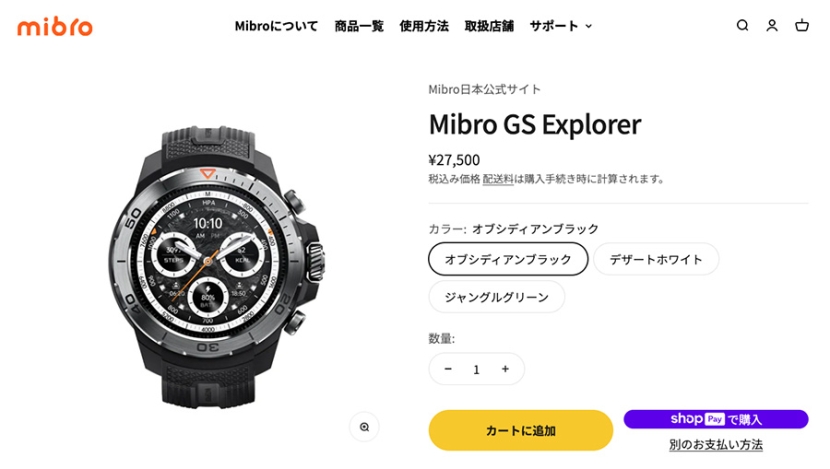The height and width of the screenshot is (469, 830).
Task: Open the 商品一覧 menu item
Action: coord(359,26)
